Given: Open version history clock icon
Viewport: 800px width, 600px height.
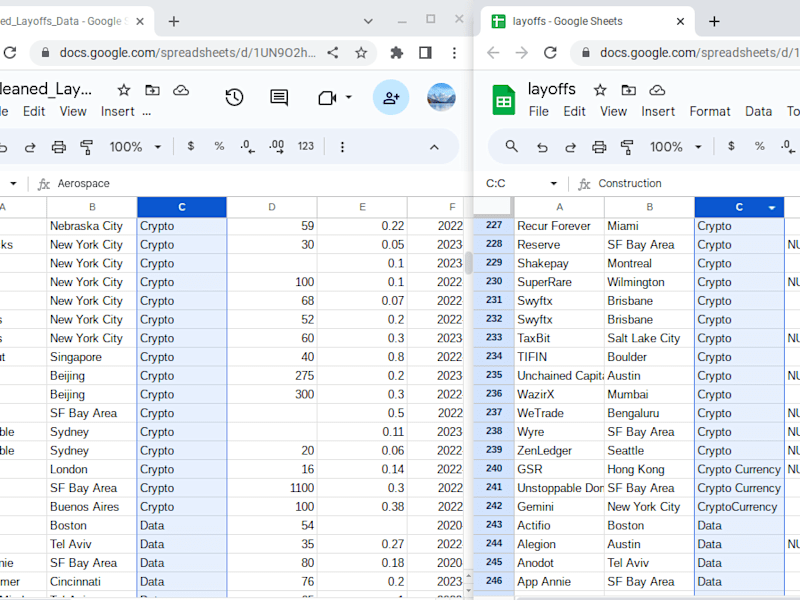Looking at the screenshot, I should pyautogui.click(x=234, y=97).
